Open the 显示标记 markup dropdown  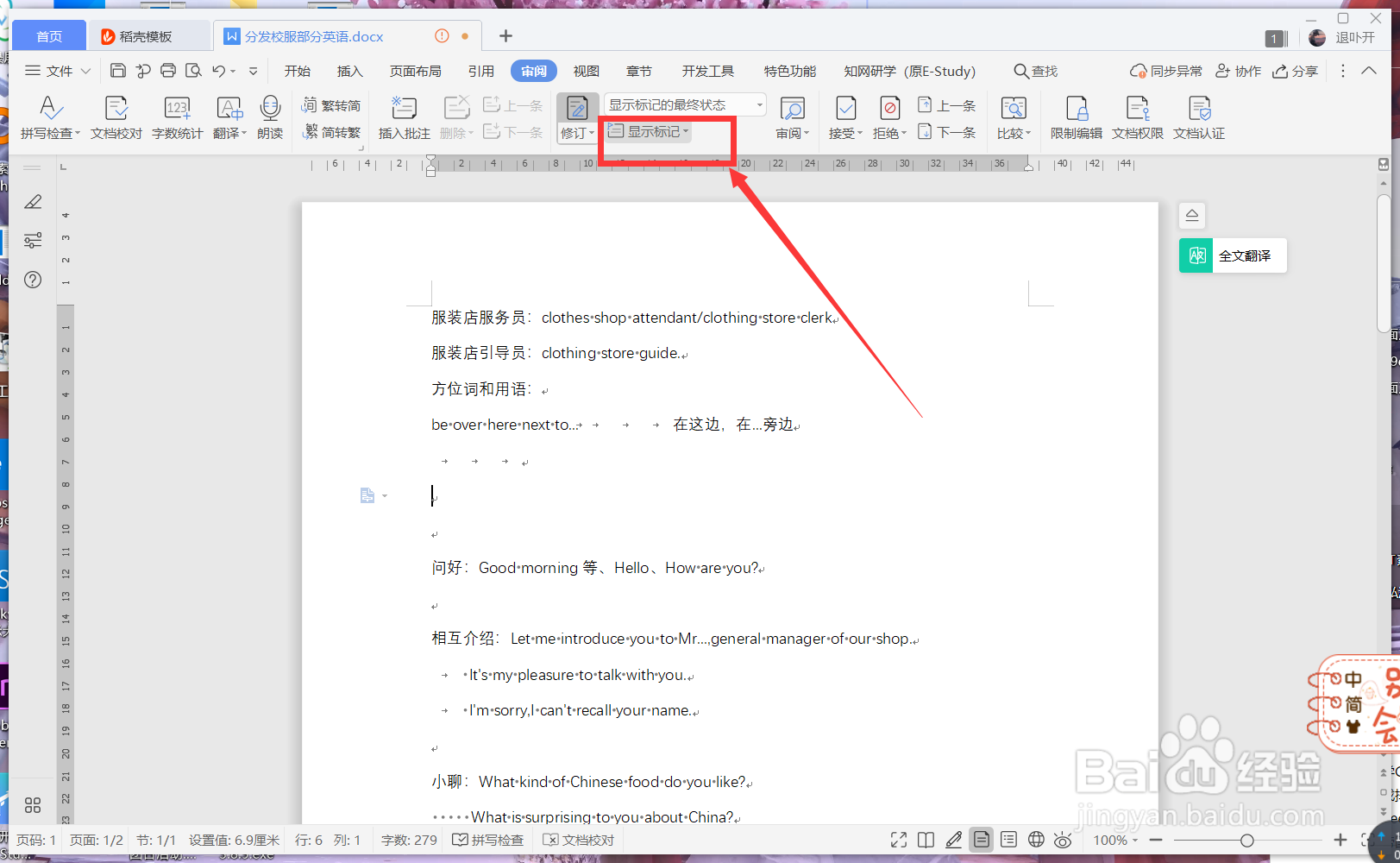[x=648, y=131]
